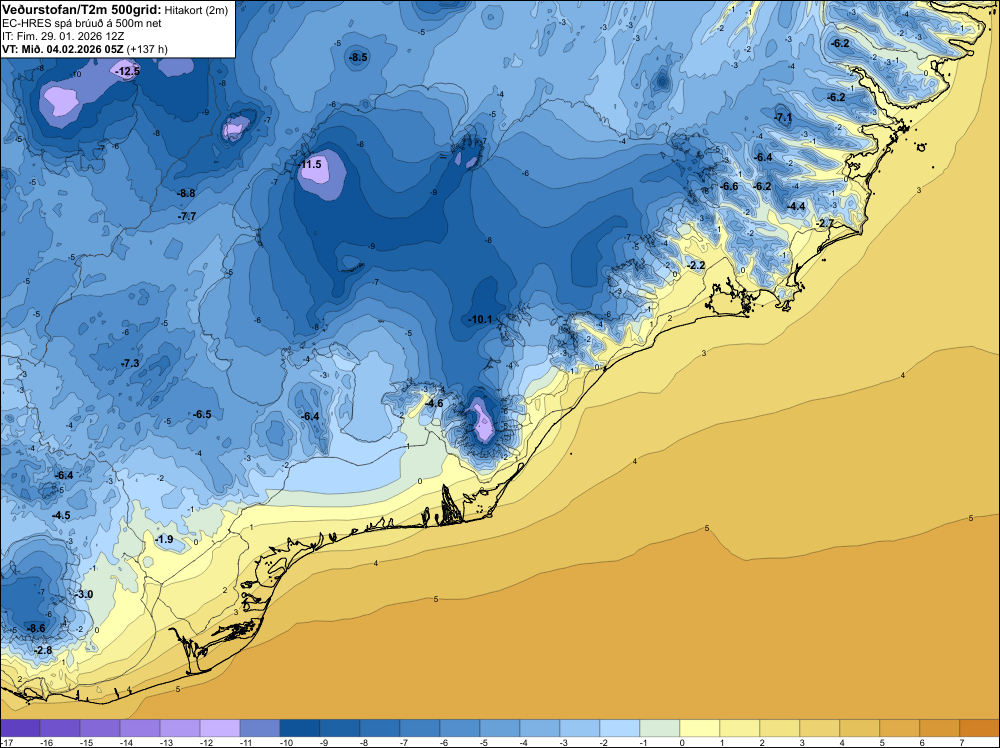Viewport: 1000px width, 748px height.
Task: Click the -4.5 temperature label
Action: coord(61,515)
